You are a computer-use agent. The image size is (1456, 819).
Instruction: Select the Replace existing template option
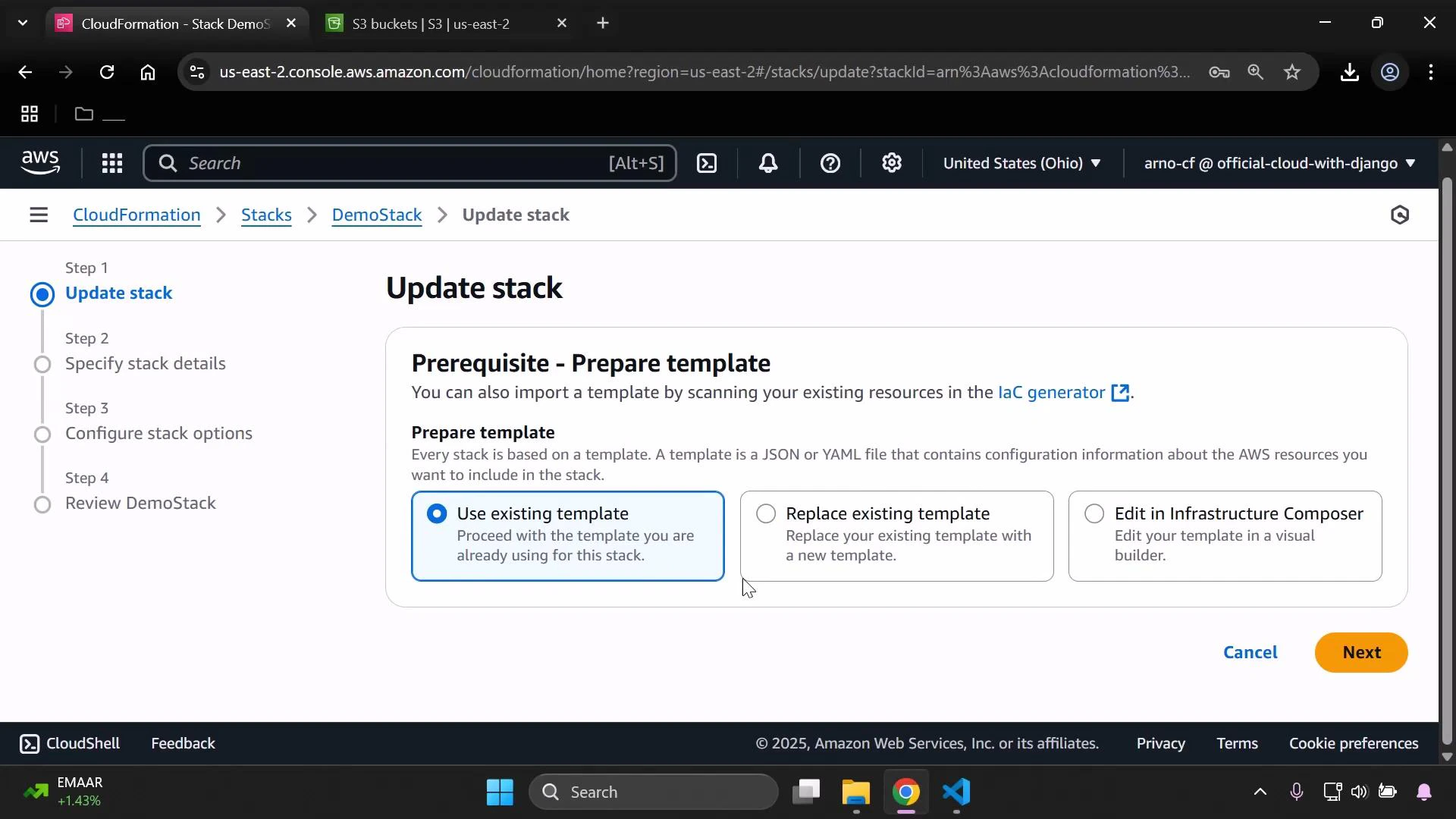click(x=765, y=513)
